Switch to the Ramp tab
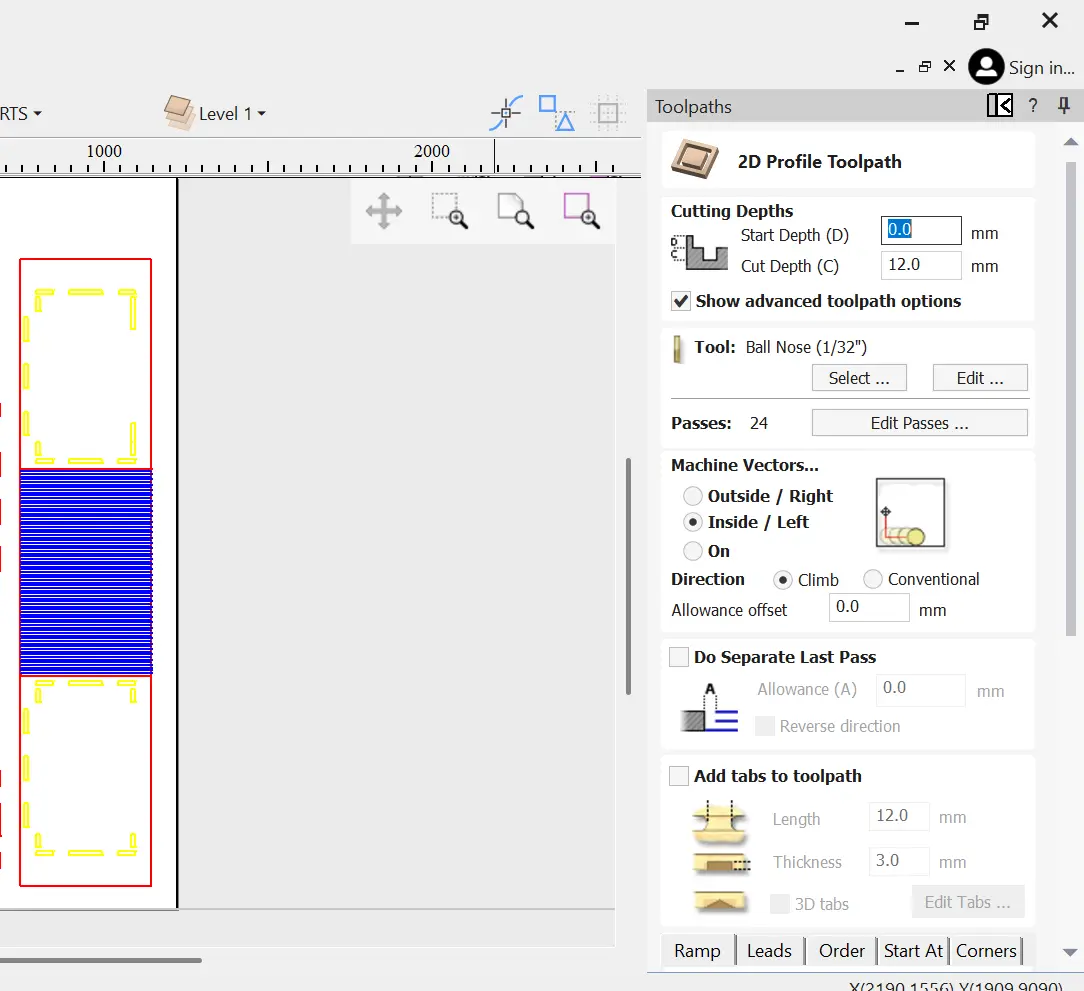This screenshot has width=1084, height=991. tap(698, 951)
